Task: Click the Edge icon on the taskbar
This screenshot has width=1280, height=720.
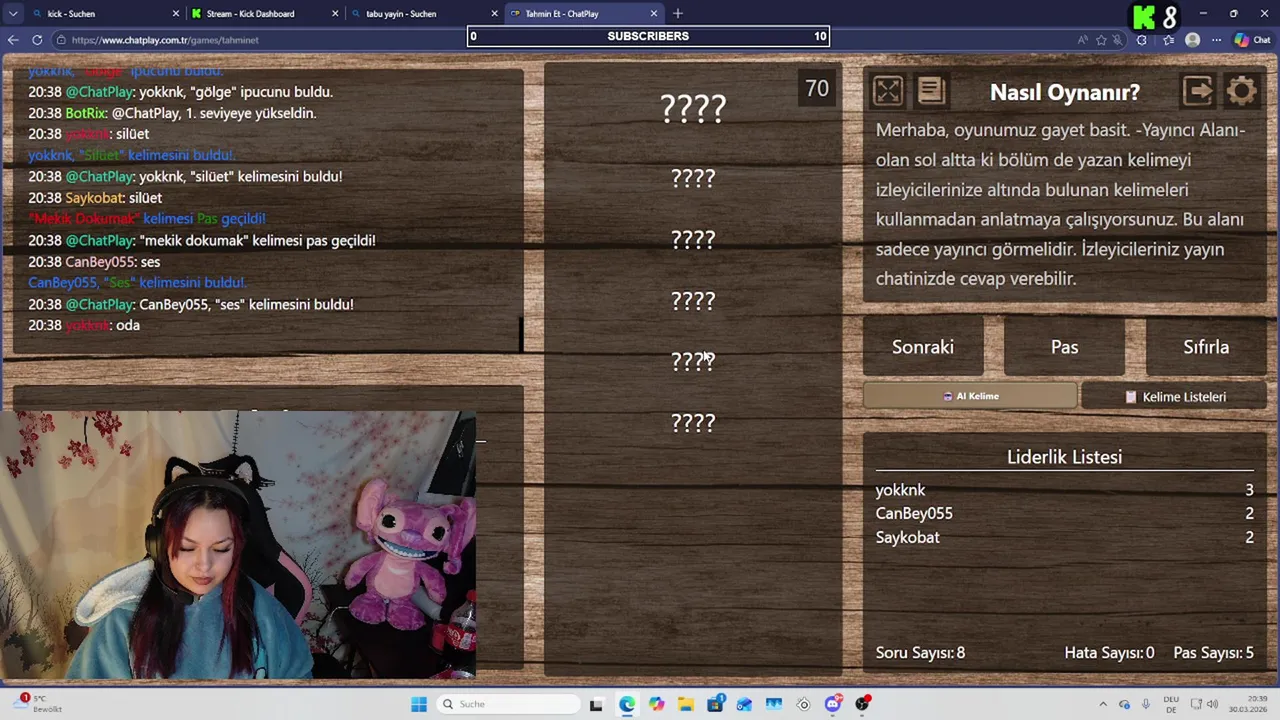Action: pyautogui.click(x=626, y=704)
